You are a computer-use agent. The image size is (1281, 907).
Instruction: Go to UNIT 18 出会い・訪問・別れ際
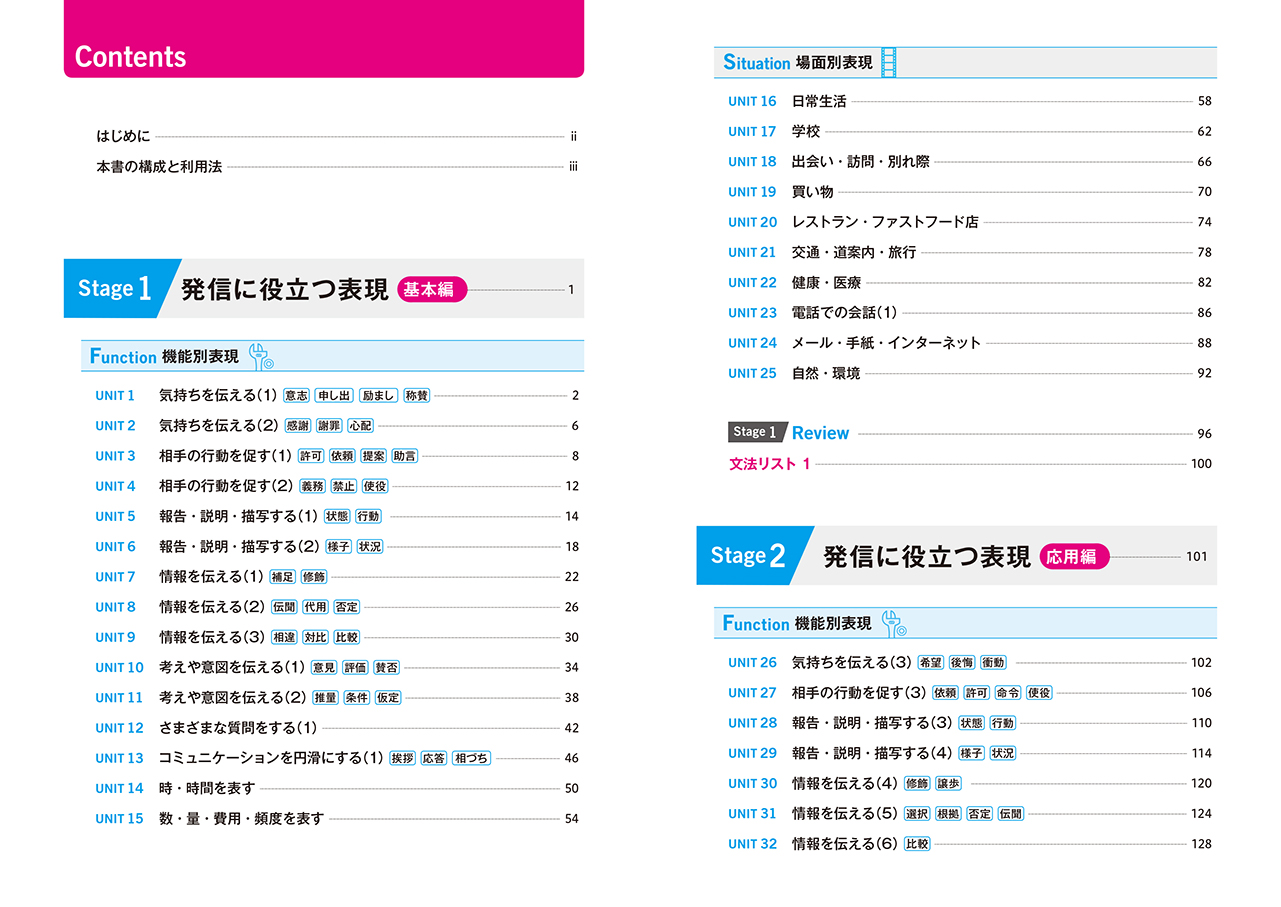pos(970,161)
